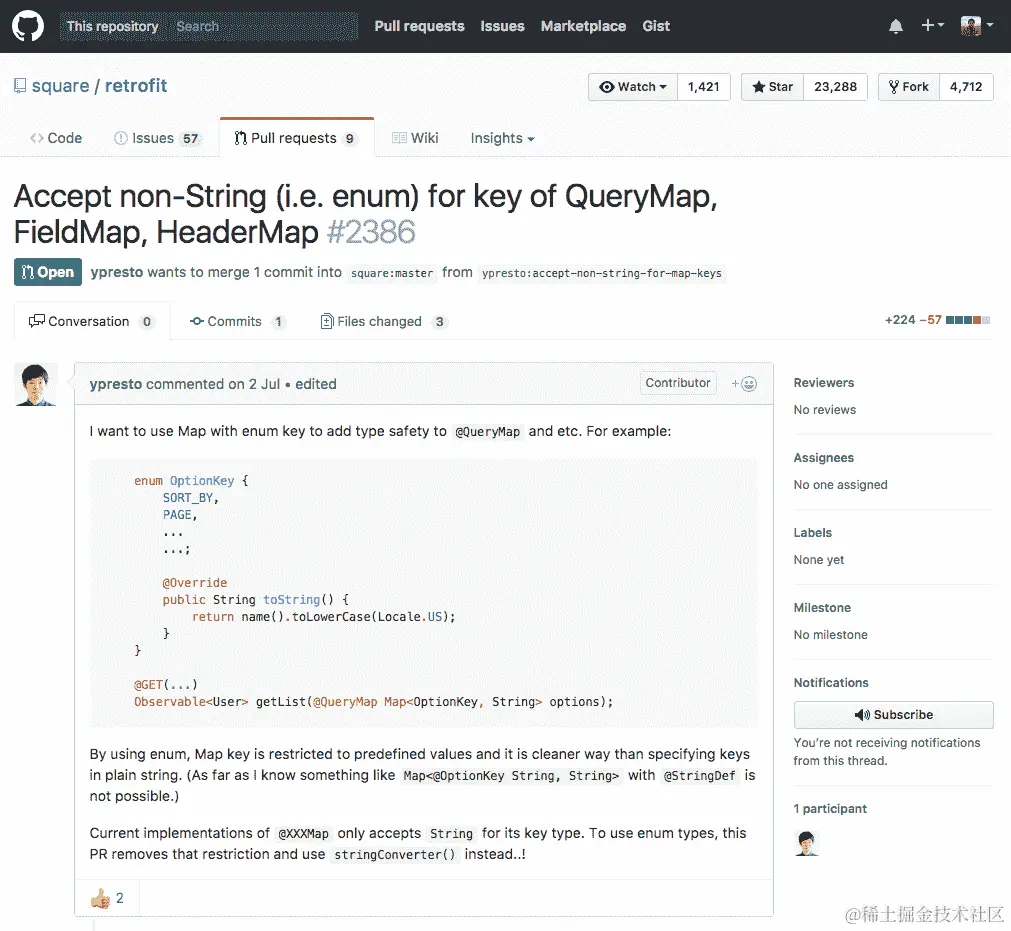Click the '1 participant' text

click(830, 808)
